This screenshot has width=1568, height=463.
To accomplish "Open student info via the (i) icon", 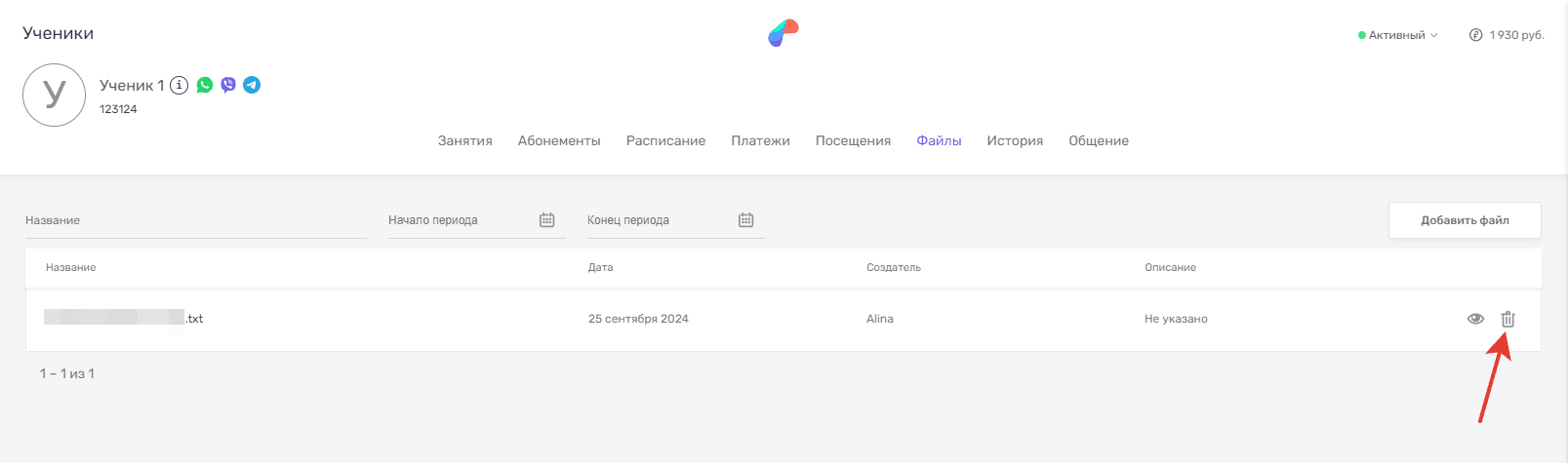I will coord(179,85).
